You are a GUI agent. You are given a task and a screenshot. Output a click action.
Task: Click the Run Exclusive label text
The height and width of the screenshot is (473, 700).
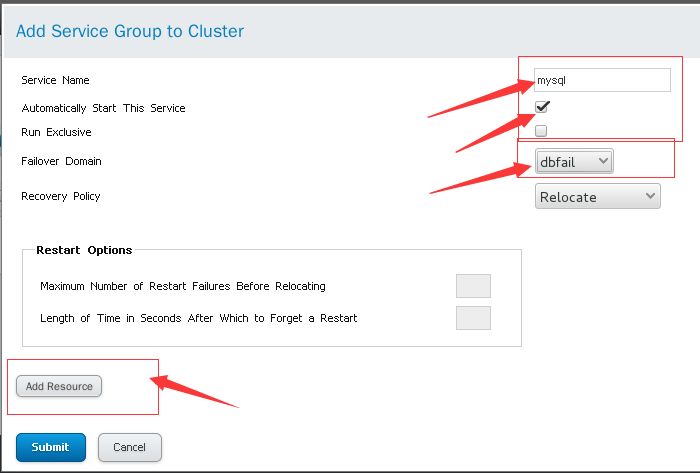tap(56, 132)
